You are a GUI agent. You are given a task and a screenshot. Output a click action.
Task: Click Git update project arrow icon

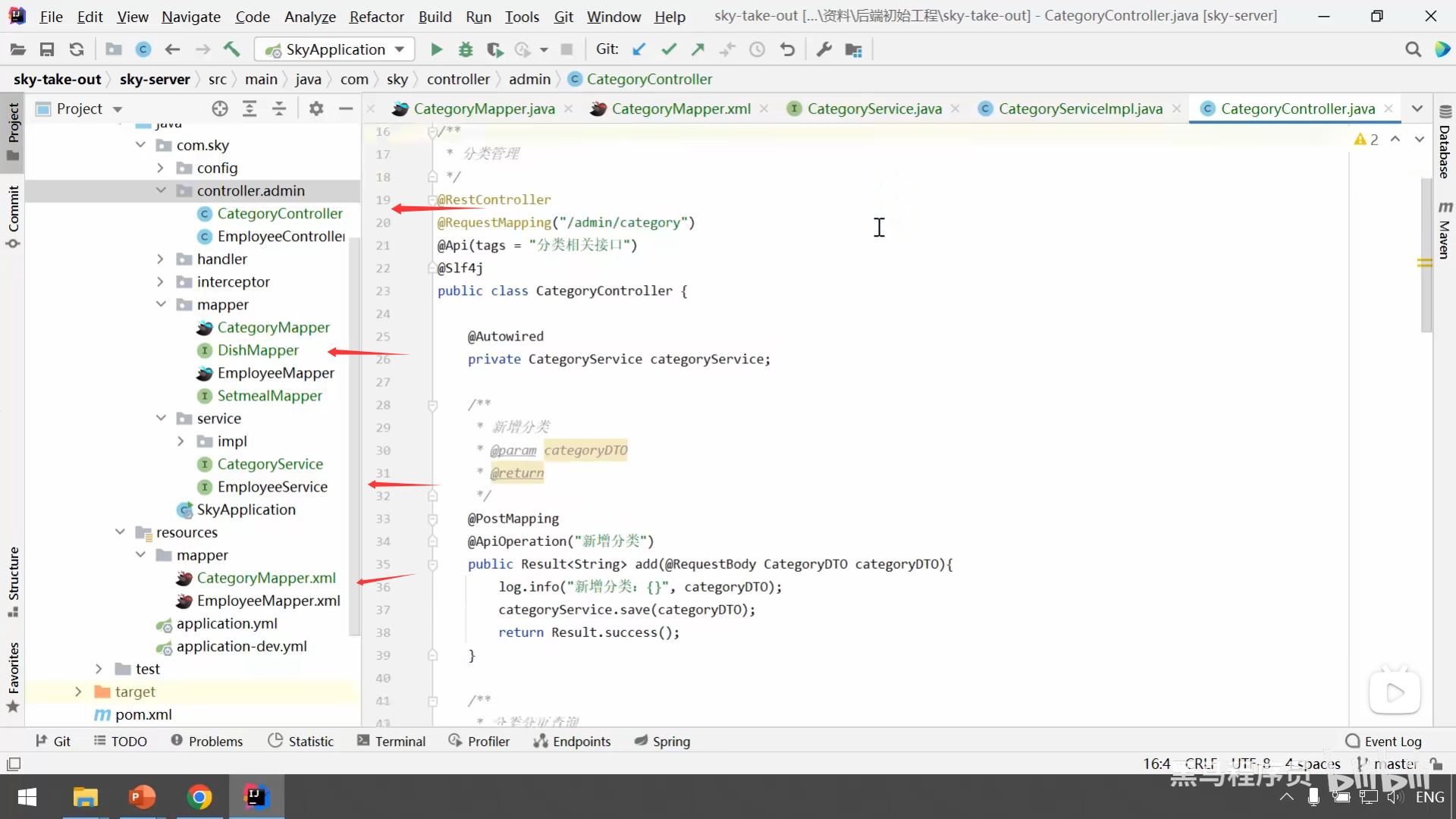[639, 50]
